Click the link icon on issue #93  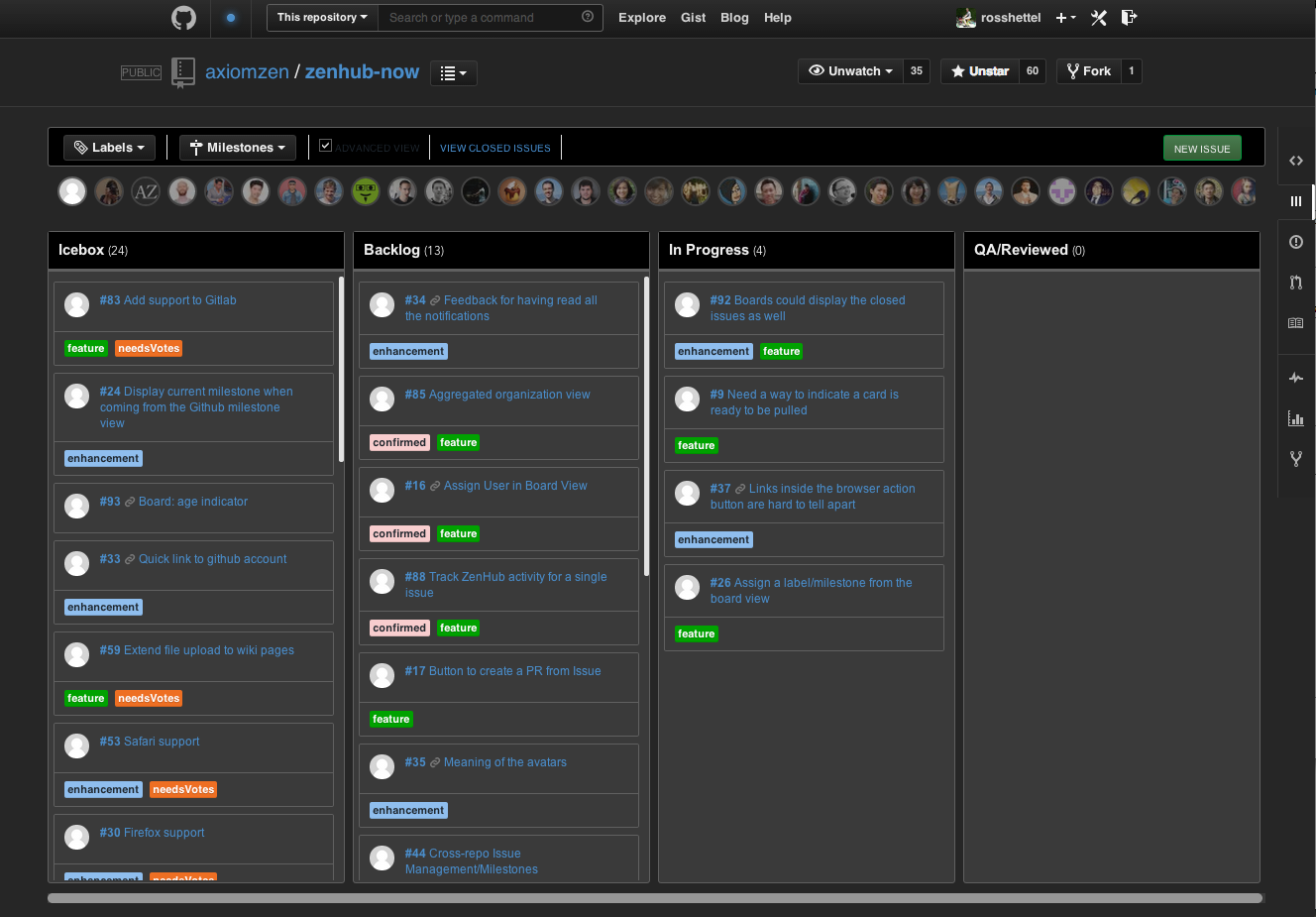click(130, 503)
